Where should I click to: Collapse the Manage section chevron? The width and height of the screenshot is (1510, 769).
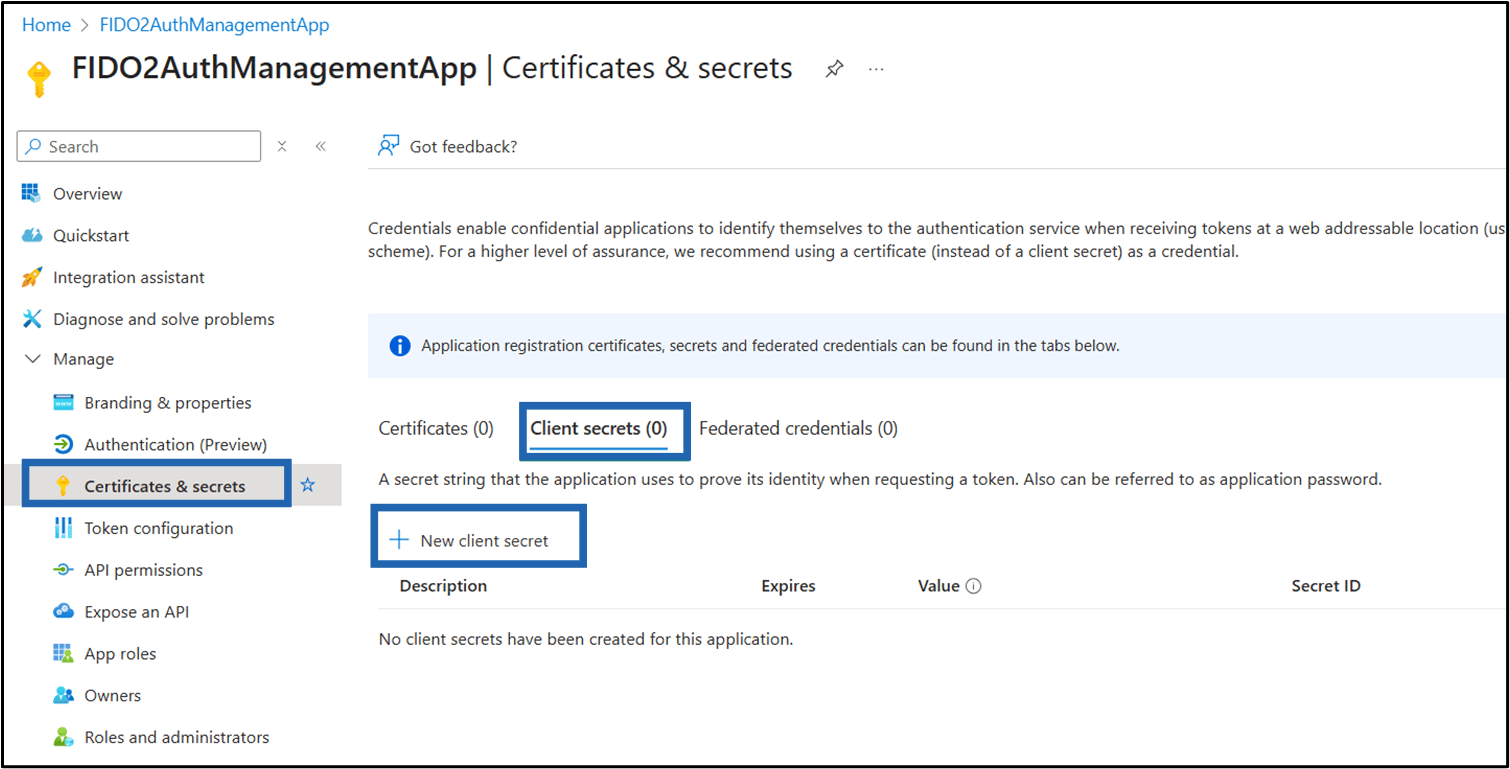32,359
